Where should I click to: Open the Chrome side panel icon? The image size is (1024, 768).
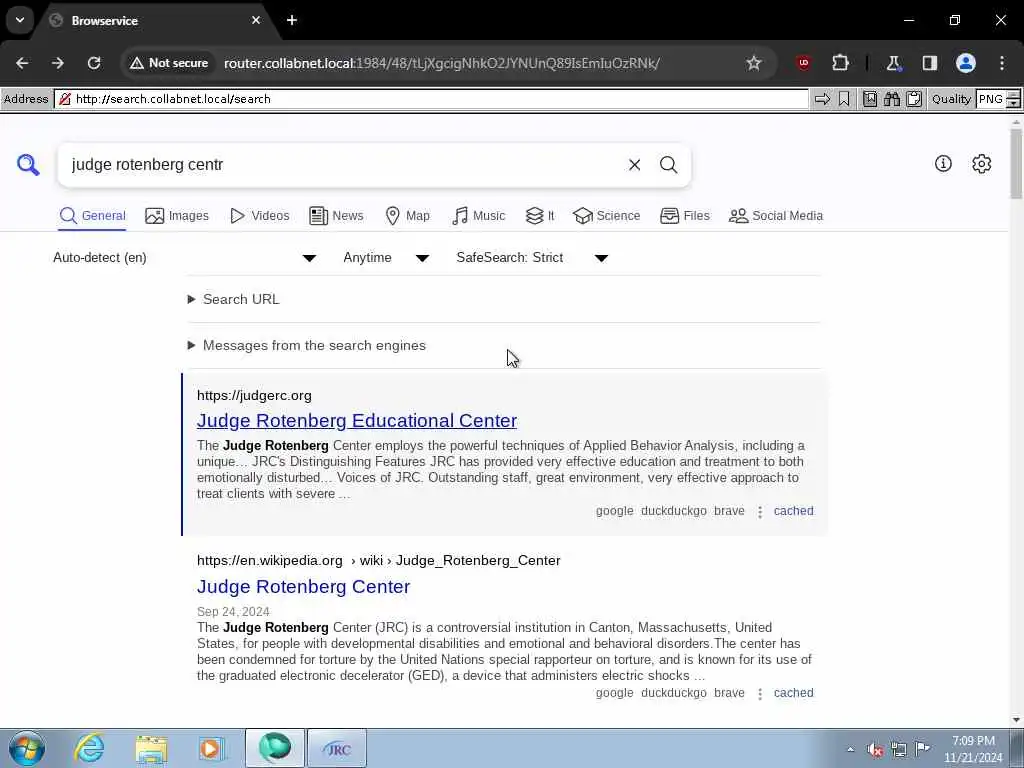(x=929, y=63)
